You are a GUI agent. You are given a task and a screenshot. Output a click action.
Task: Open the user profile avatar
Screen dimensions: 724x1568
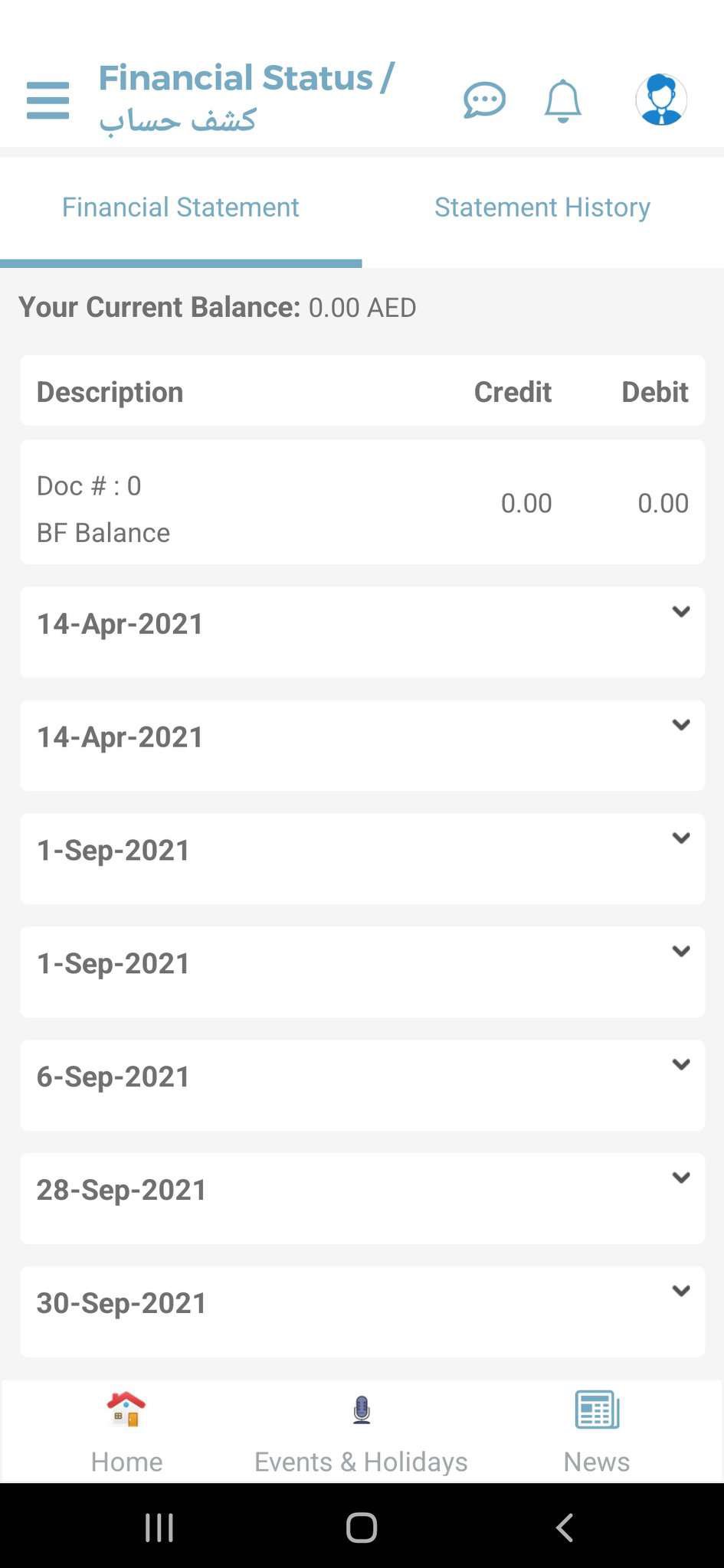660,100
